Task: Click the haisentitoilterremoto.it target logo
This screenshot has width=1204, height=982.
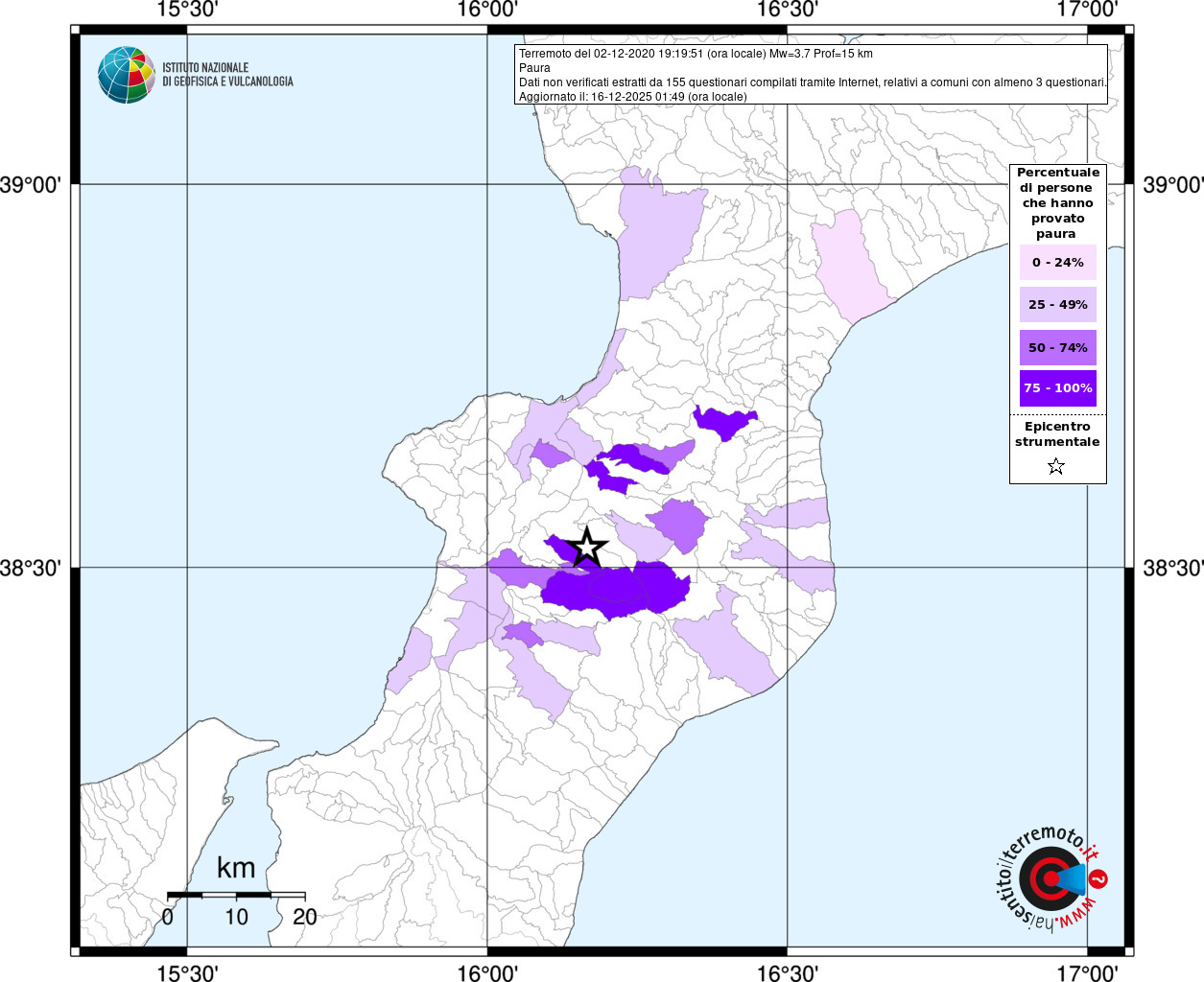Action: tap(1051, 879)
